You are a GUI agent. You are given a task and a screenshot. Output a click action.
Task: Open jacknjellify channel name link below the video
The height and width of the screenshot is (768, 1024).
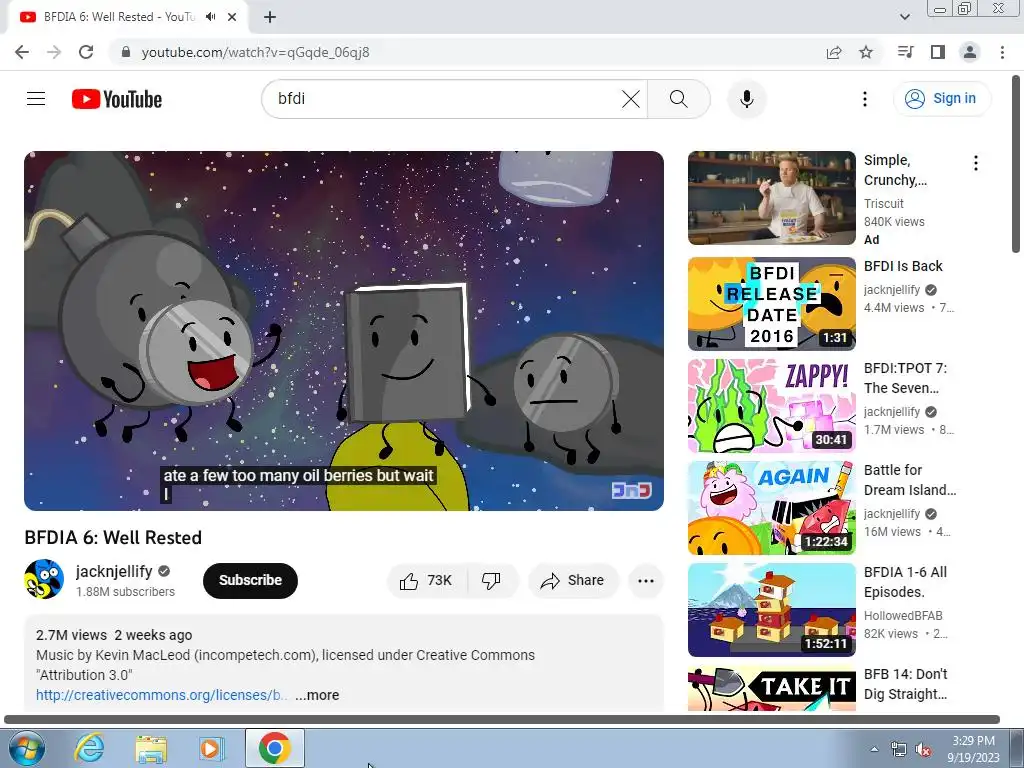coord(114,571)
